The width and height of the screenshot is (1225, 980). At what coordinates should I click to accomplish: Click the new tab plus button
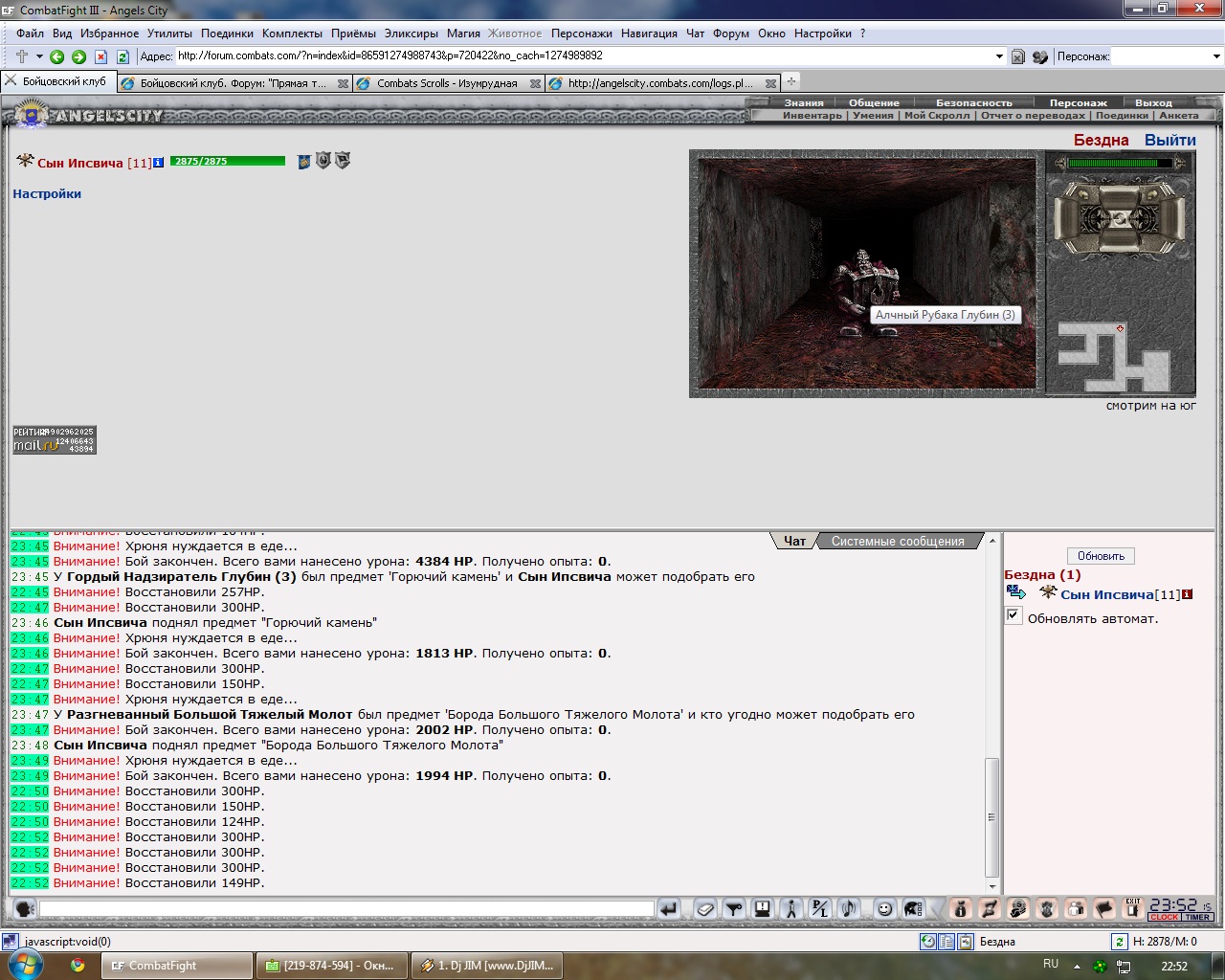pos(791,81)
